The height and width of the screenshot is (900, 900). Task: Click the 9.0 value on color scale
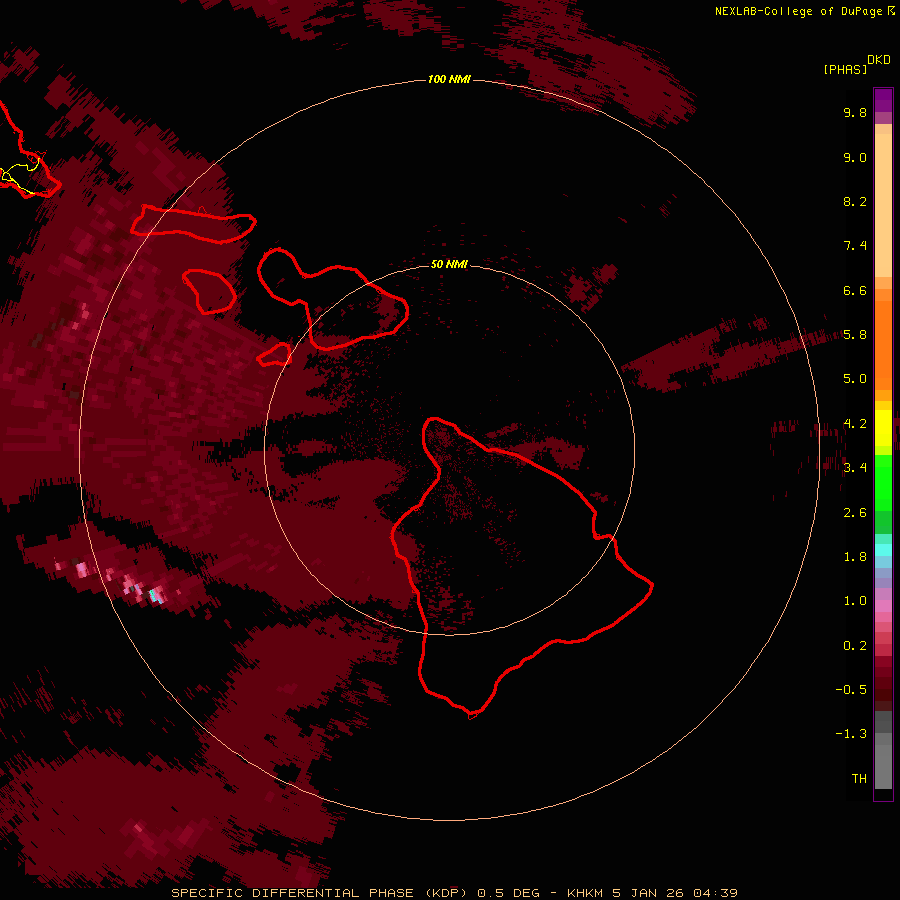(x=855, y=157)
